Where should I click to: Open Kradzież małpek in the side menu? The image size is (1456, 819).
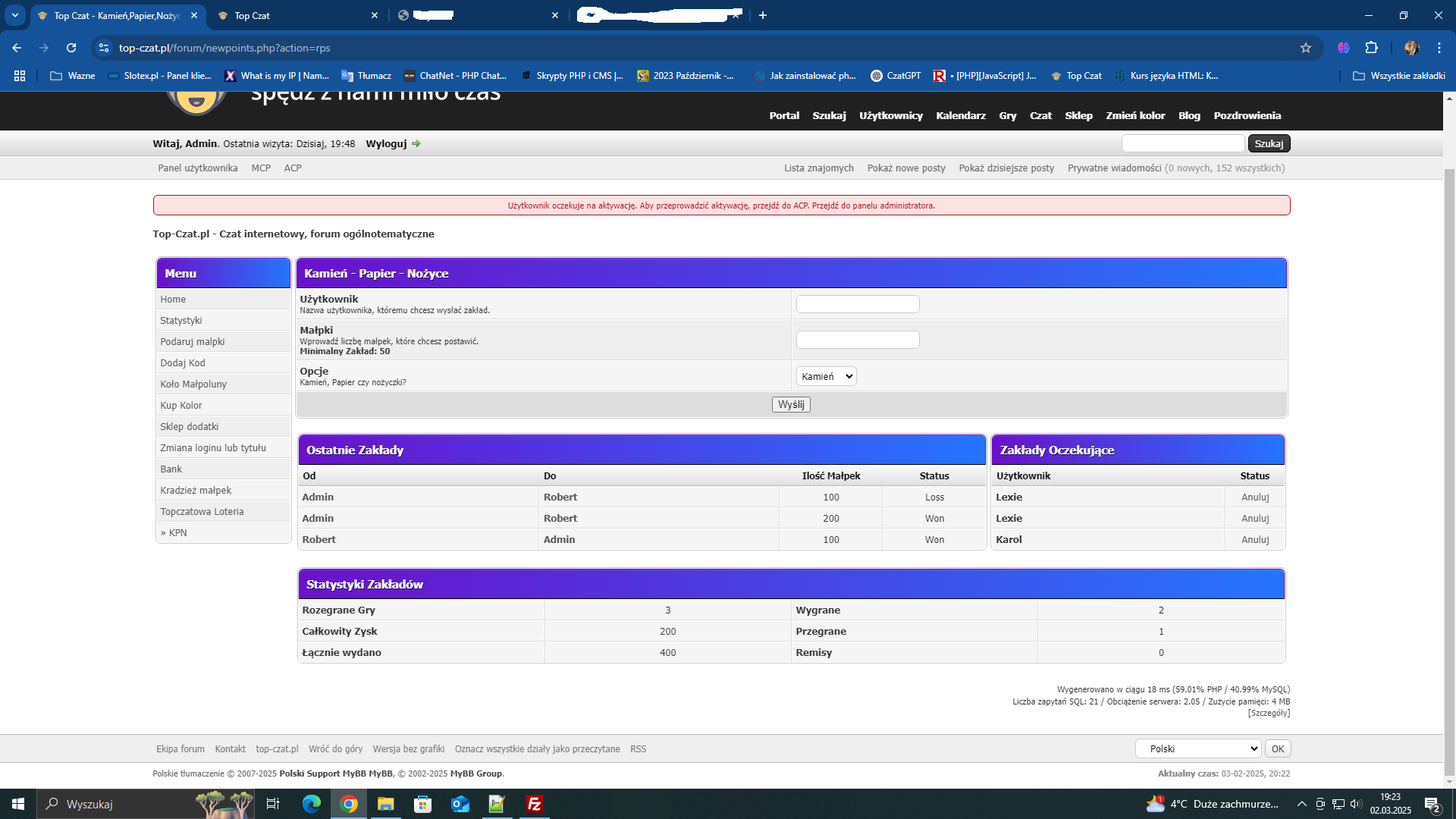pos(196,490)
